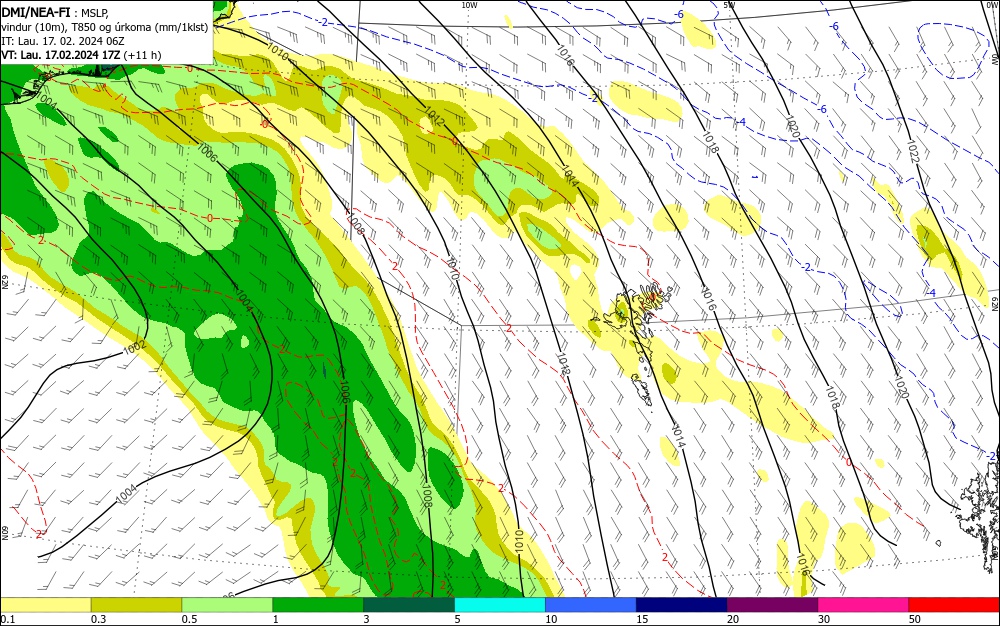The width and height of the screenshot is (1000, 626).
Task: Click the legend value "0.1"
Action: pos(7,619)
